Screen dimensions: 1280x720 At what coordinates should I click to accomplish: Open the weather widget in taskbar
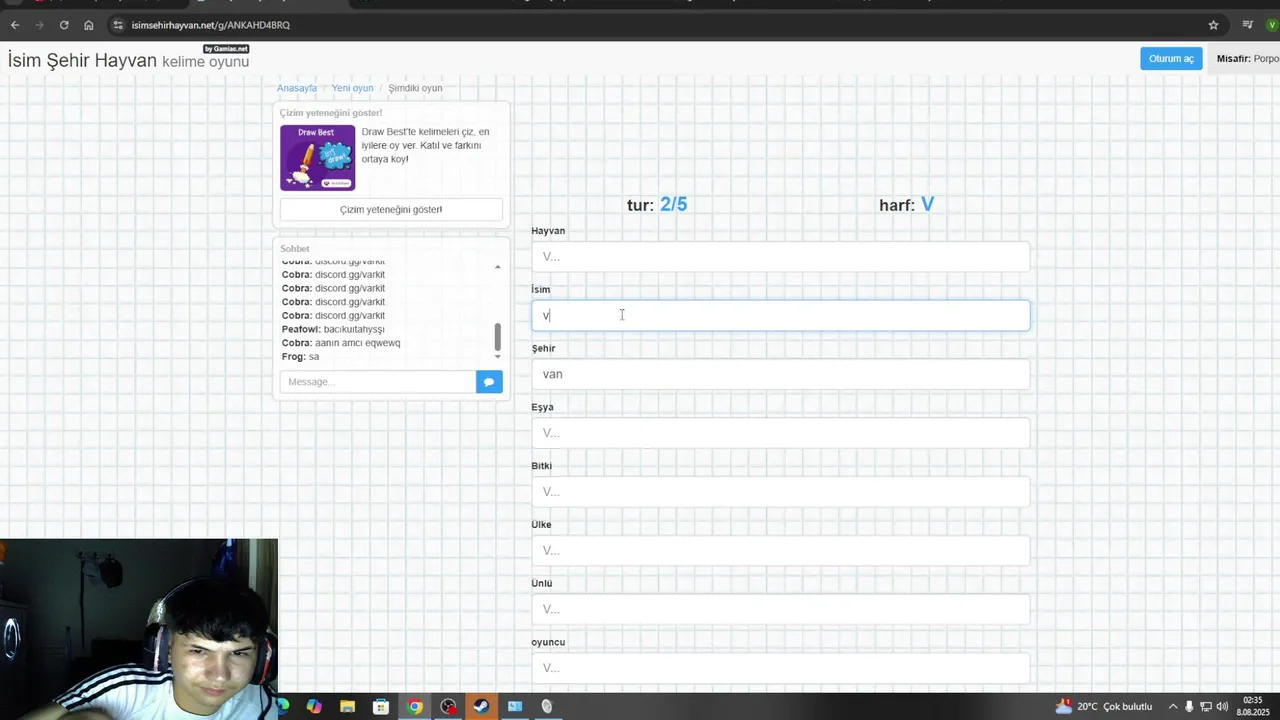click(1104, 707)
